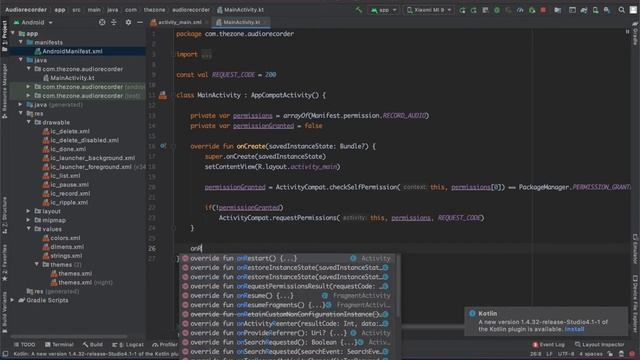
Task: Click the Select Opened File target icon
Action: 102,22
